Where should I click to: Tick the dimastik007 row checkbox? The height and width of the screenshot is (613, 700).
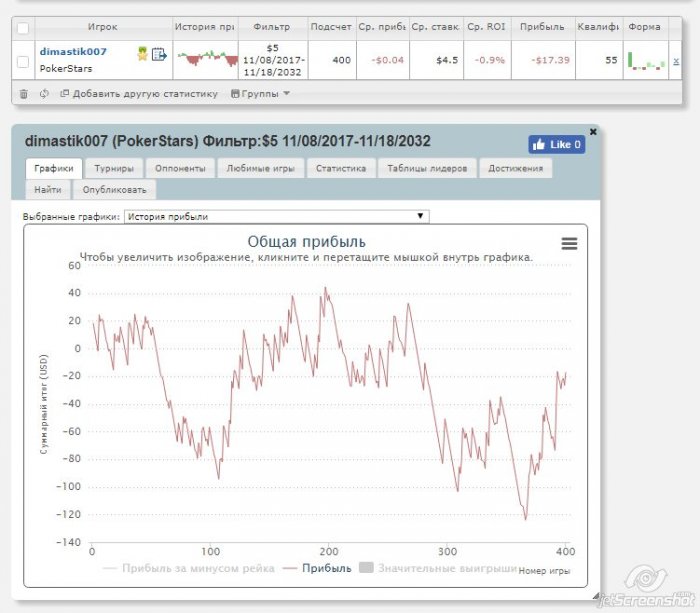click(23, 62)
